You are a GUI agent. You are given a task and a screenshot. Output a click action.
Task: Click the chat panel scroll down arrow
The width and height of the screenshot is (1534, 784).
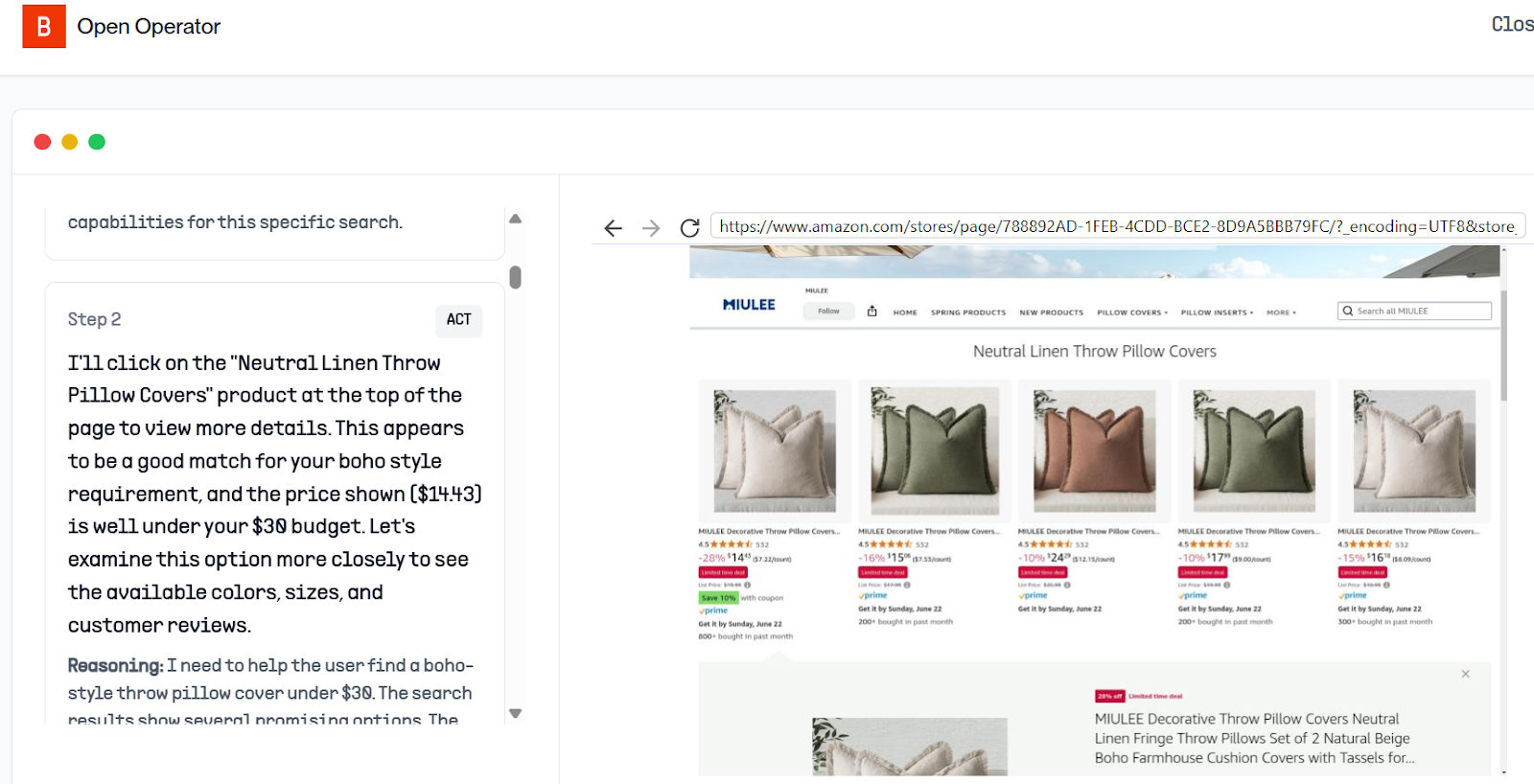point(515,713)
